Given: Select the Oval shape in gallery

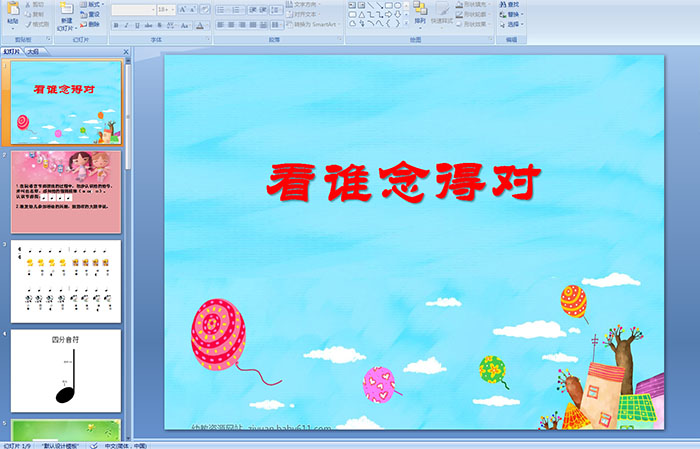Looking at the screenshot, I should point(397,5).
